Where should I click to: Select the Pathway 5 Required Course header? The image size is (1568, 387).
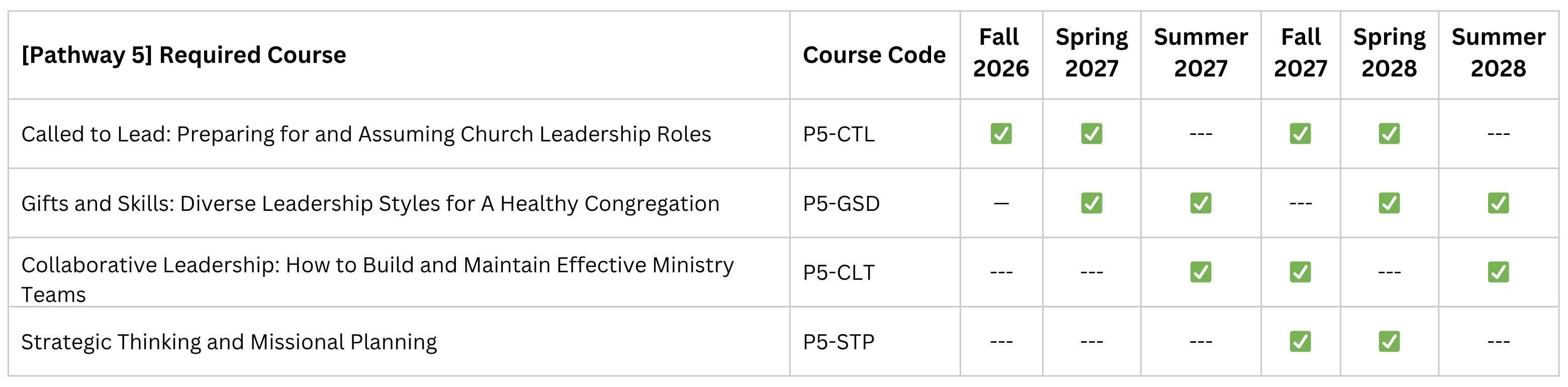pyautogui.click(x=184, y=55)
